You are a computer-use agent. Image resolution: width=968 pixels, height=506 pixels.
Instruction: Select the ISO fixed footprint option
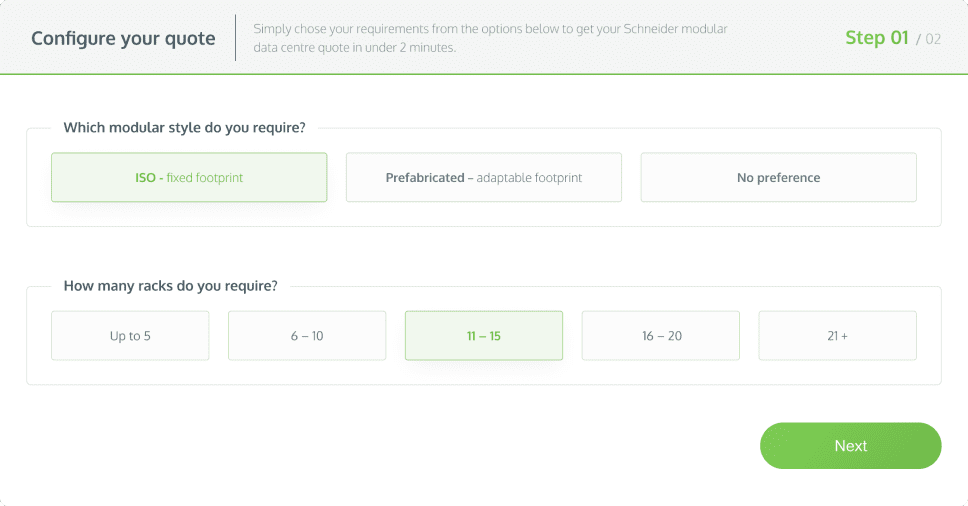pos(189,177)
